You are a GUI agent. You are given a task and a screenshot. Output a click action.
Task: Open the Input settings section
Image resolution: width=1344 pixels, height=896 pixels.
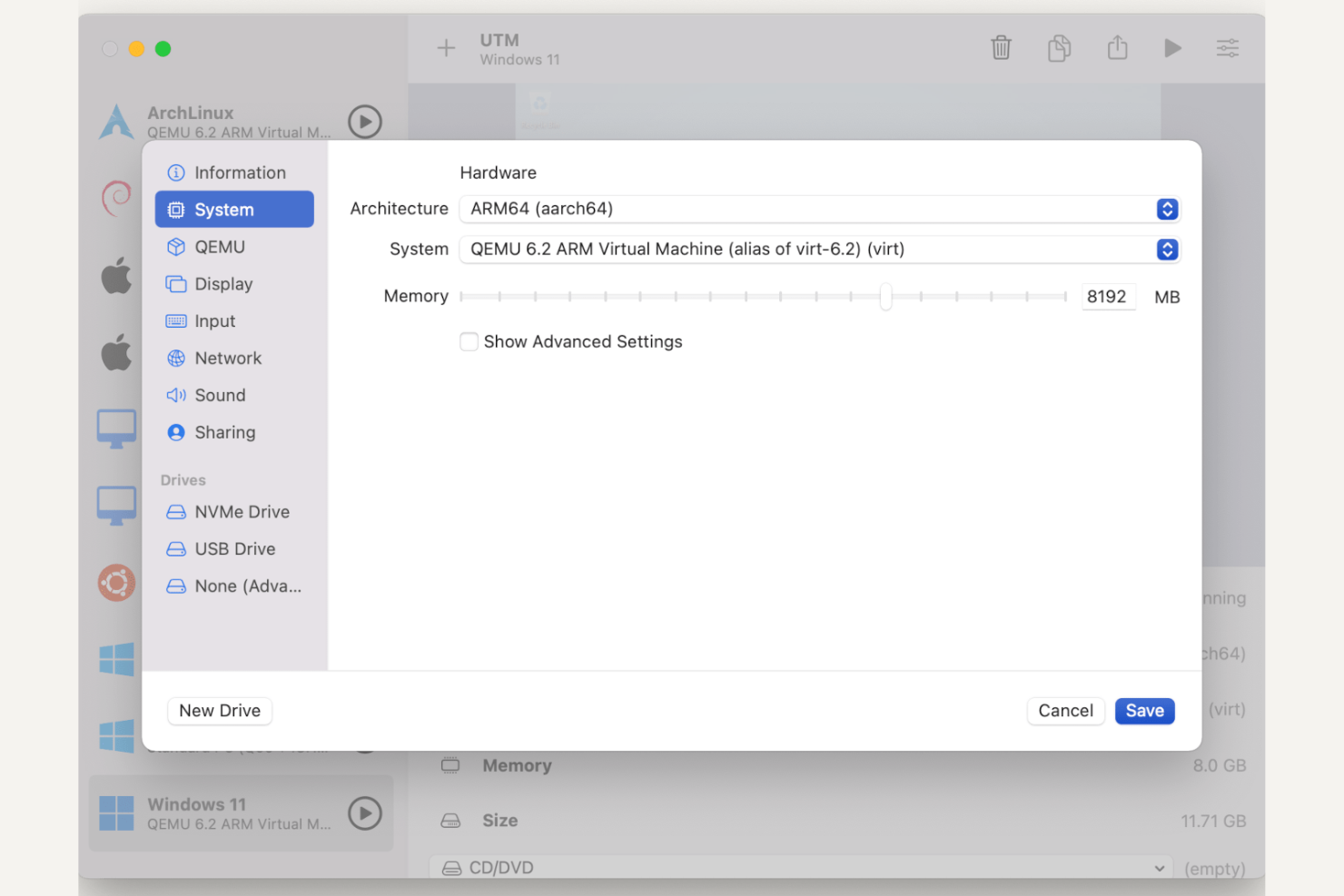pos(234,321)
